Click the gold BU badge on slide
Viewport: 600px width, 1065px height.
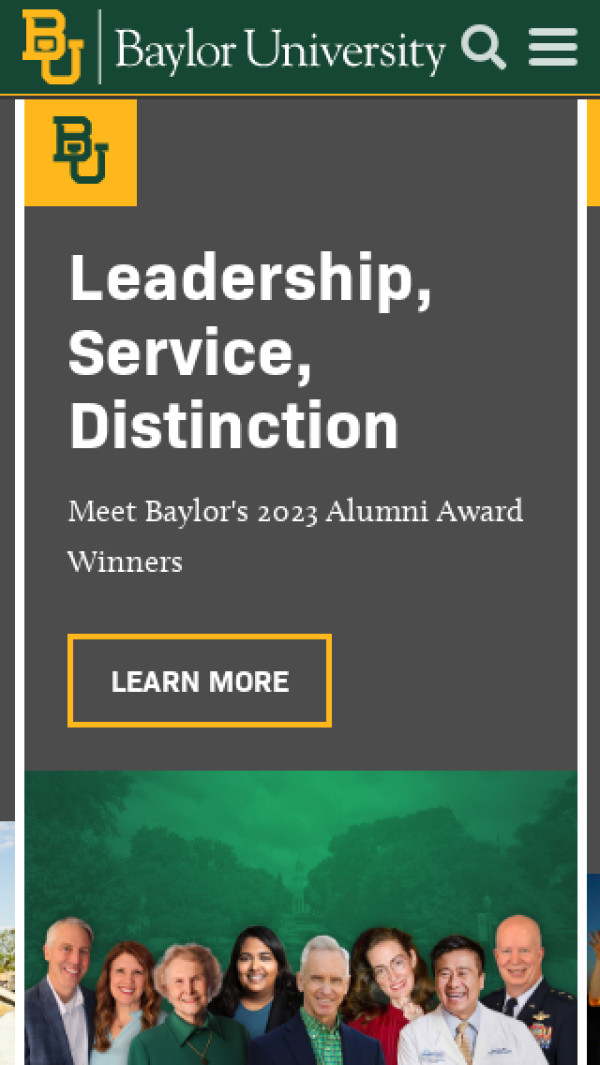(x=80, y=152)
